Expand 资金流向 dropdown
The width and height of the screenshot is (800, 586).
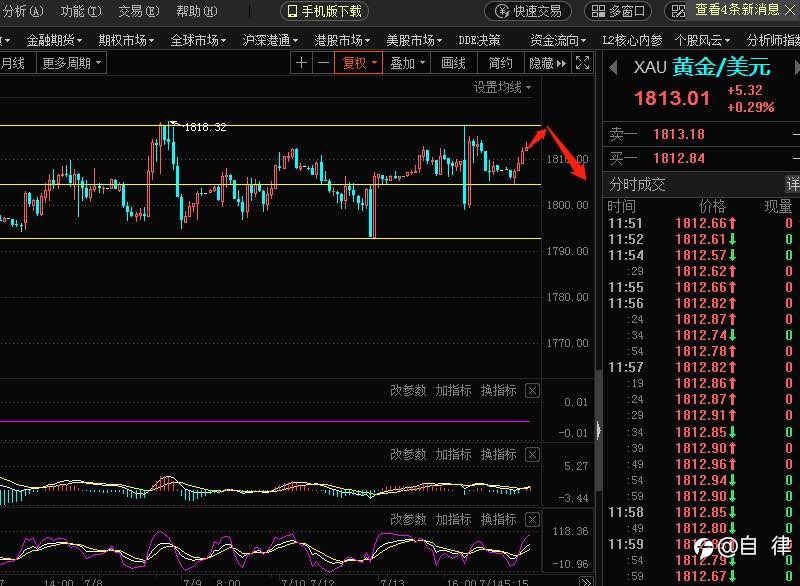558,40
